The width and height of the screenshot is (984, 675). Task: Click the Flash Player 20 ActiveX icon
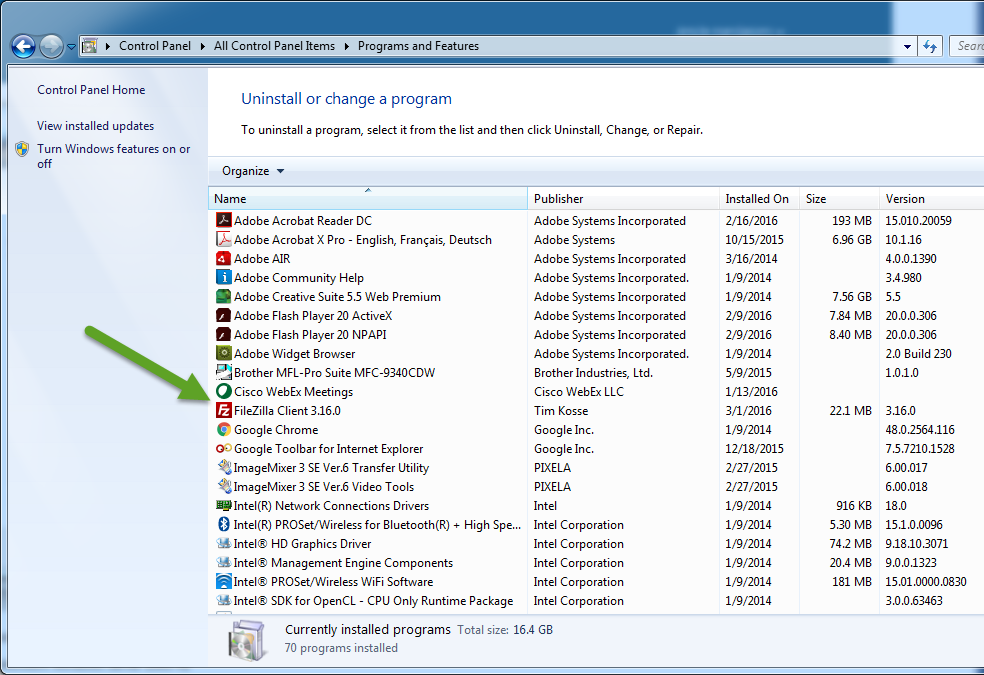pos(223,316)
